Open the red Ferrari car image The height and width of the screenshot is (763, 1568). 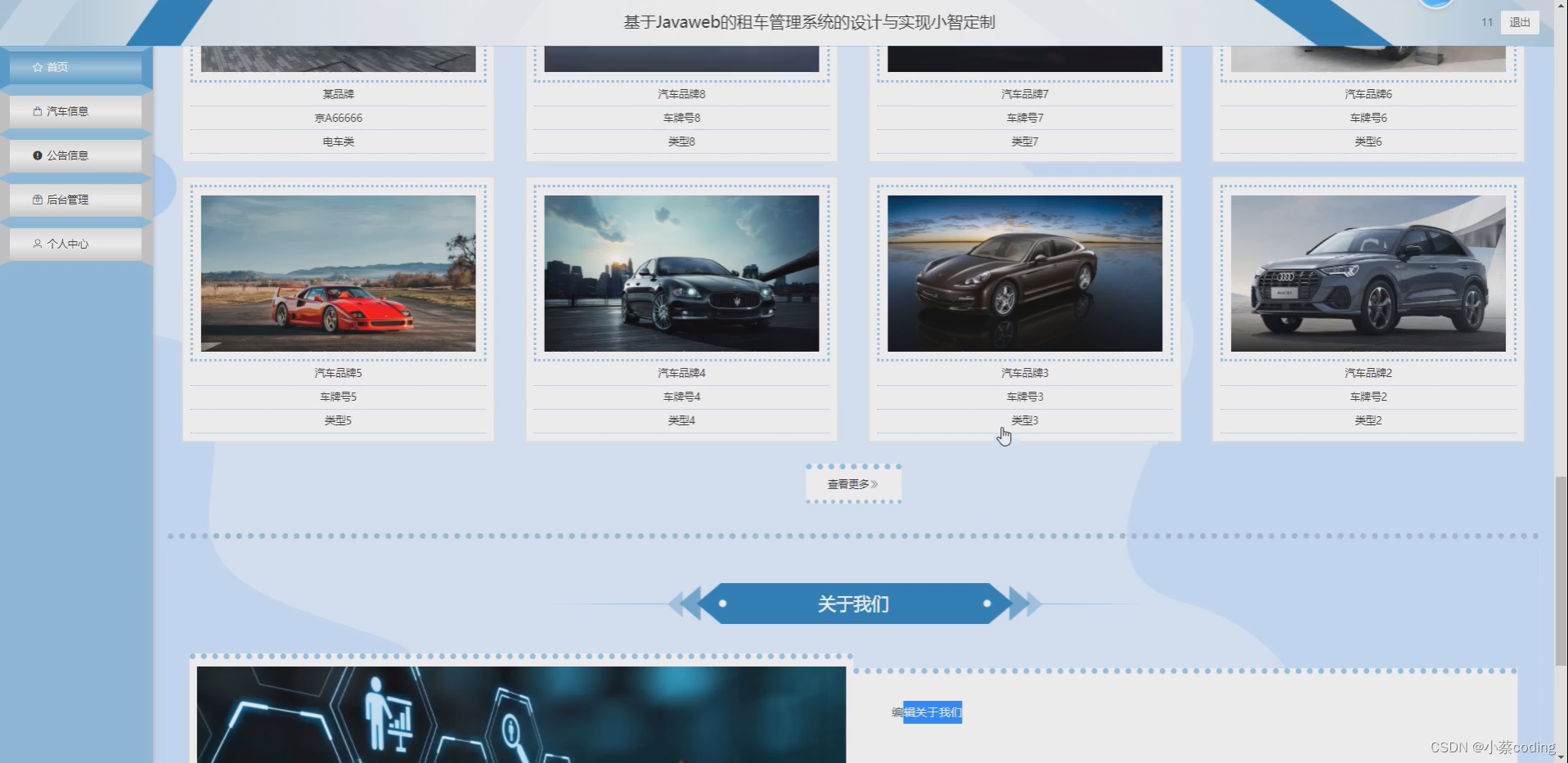coord(338,273)
